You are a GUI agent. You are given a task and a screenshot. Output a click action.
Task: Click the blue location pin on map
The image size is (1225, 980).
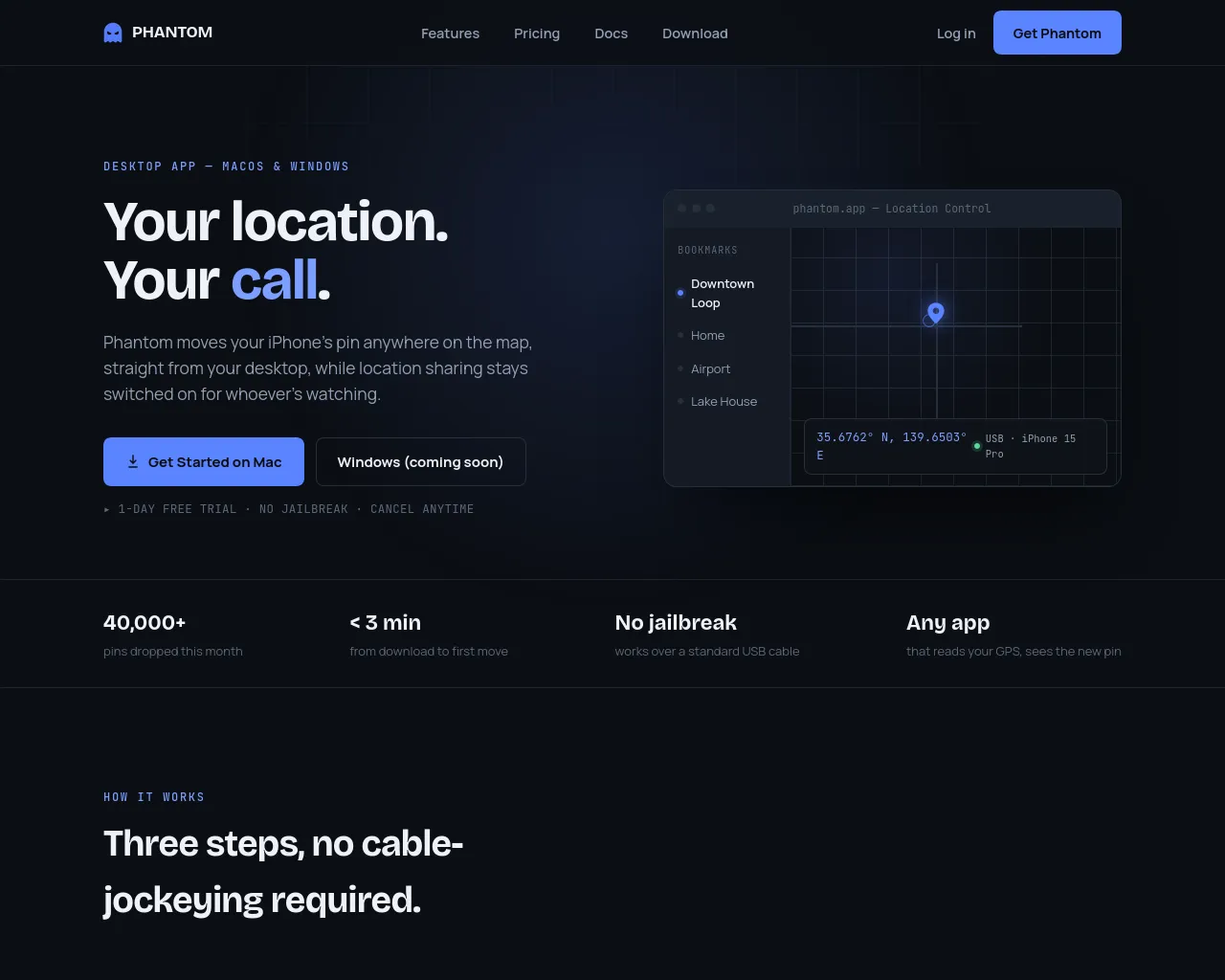pyautogui.click(x=936, y=313)
